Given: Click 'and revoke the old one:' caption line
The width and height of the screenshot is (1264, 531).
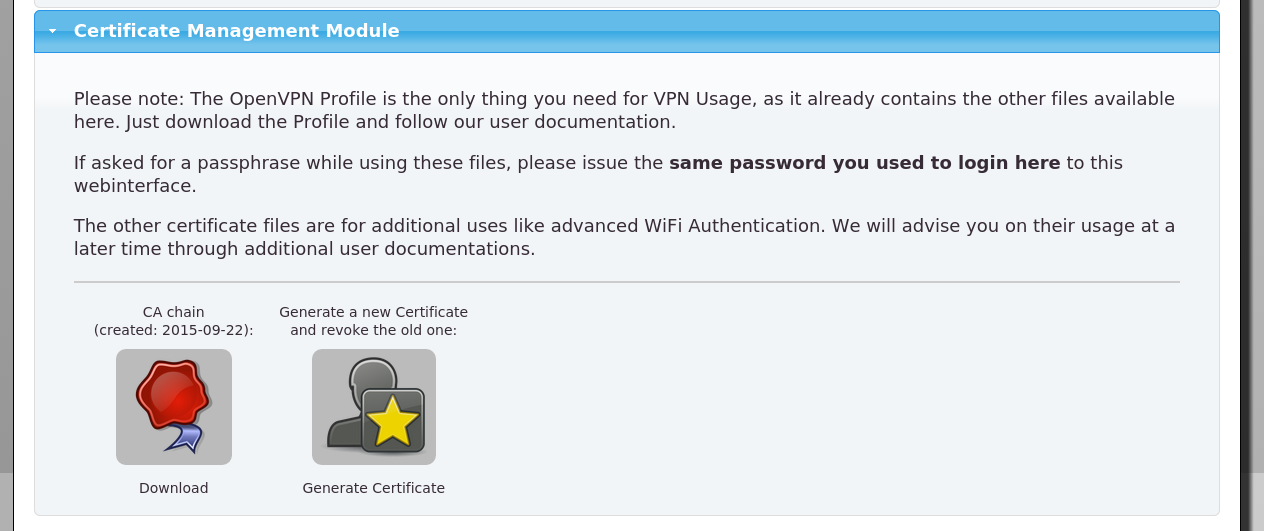Looking at the screenshot, I should (373, 330).
